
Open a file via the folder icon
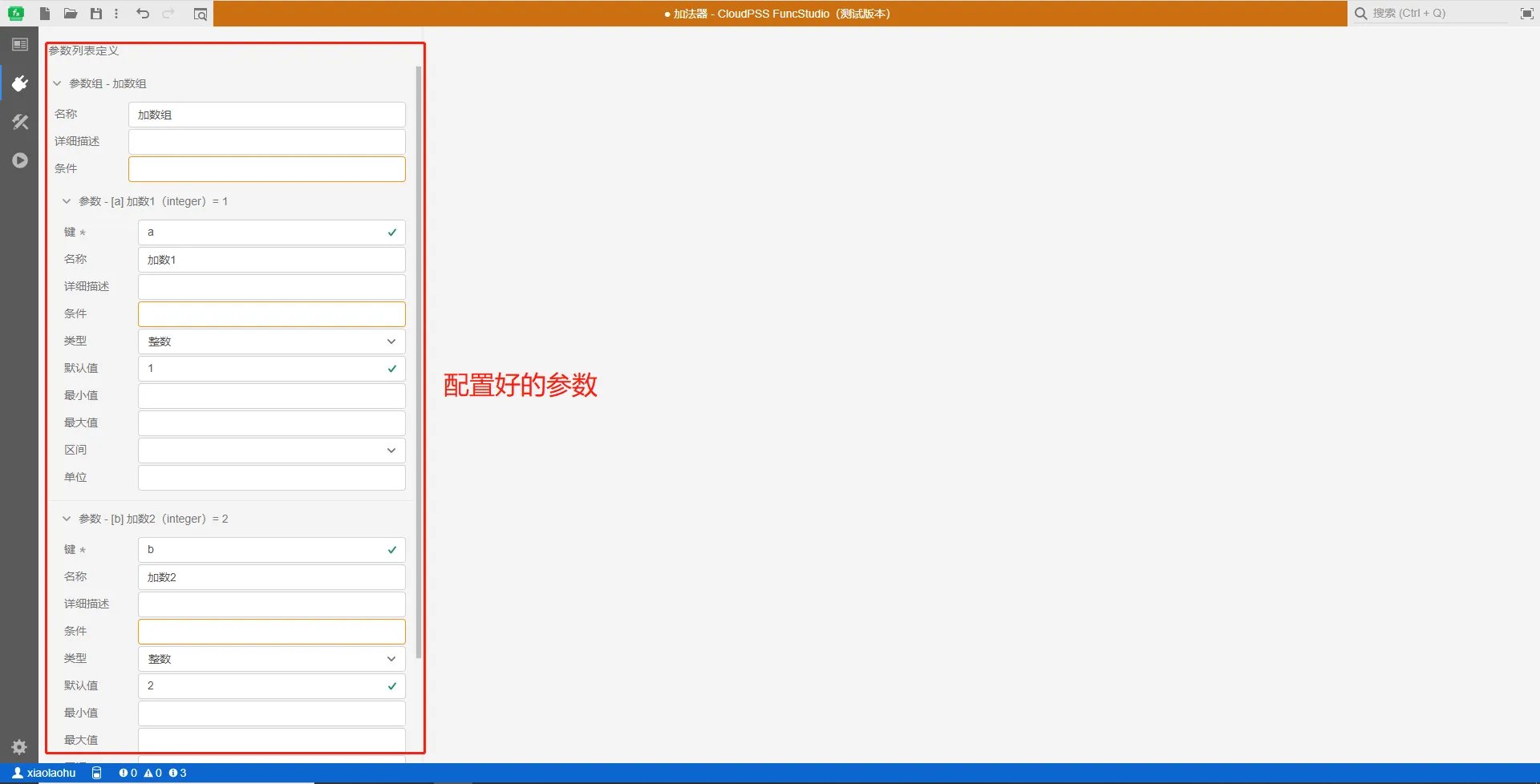coord(71,14)
